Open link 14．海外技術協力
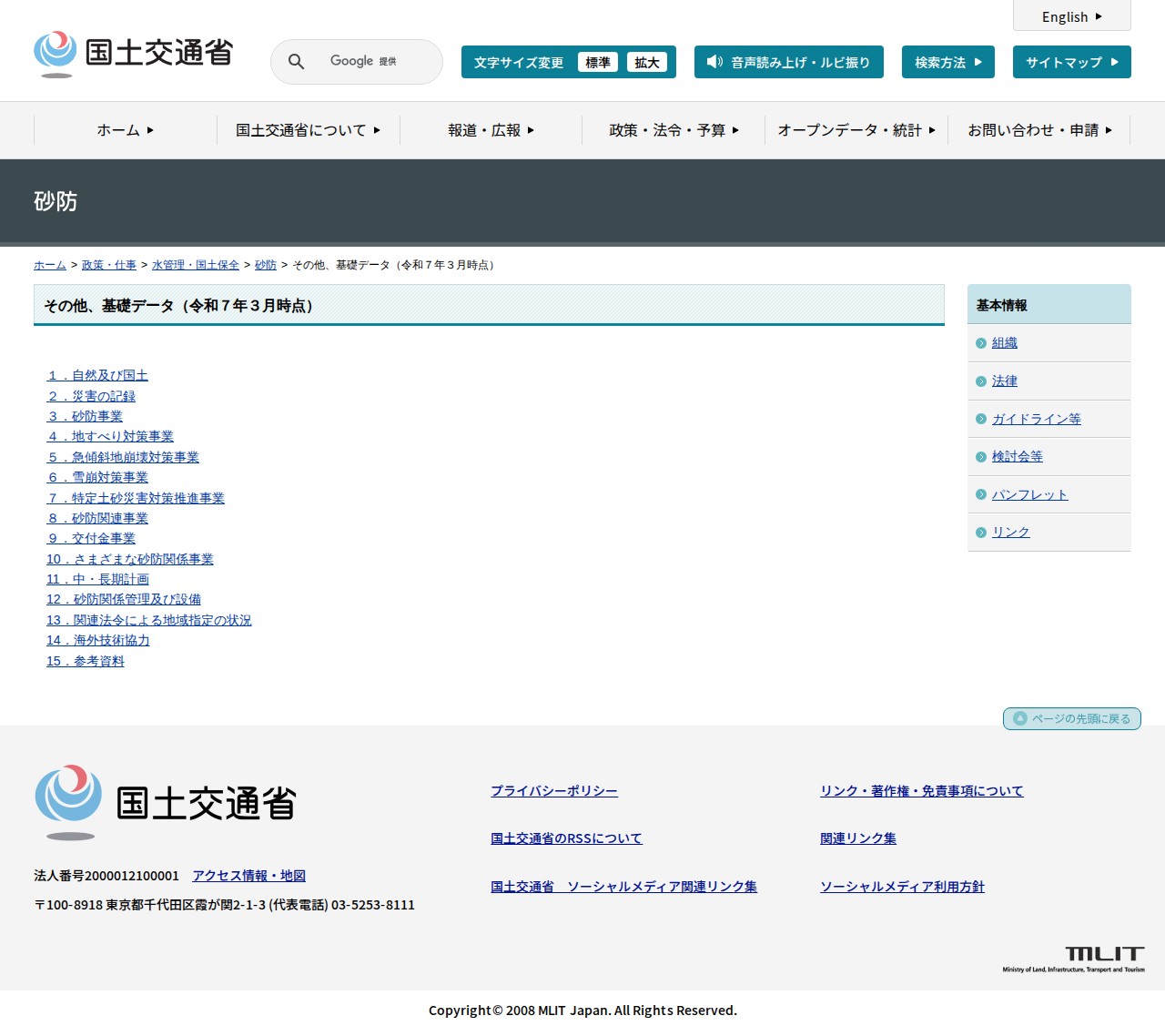Image resolution: width=1165 pixels, height=1036 pixels. [x=98, y=640]
